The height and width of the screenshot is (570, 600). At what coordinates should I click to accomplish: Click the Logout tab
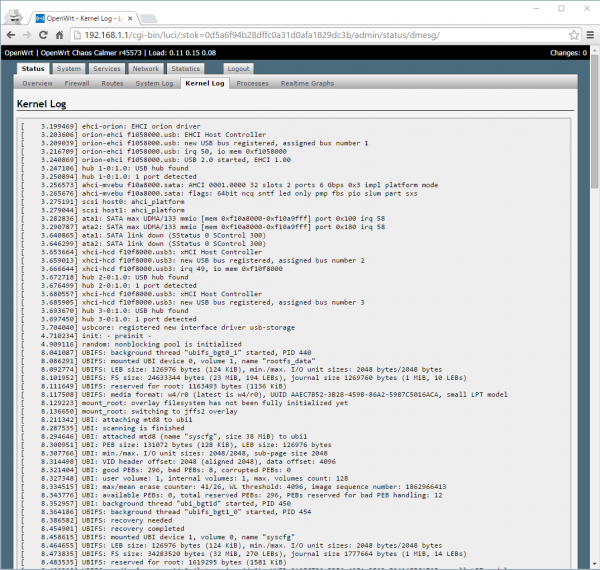click(x=238, y=69)
